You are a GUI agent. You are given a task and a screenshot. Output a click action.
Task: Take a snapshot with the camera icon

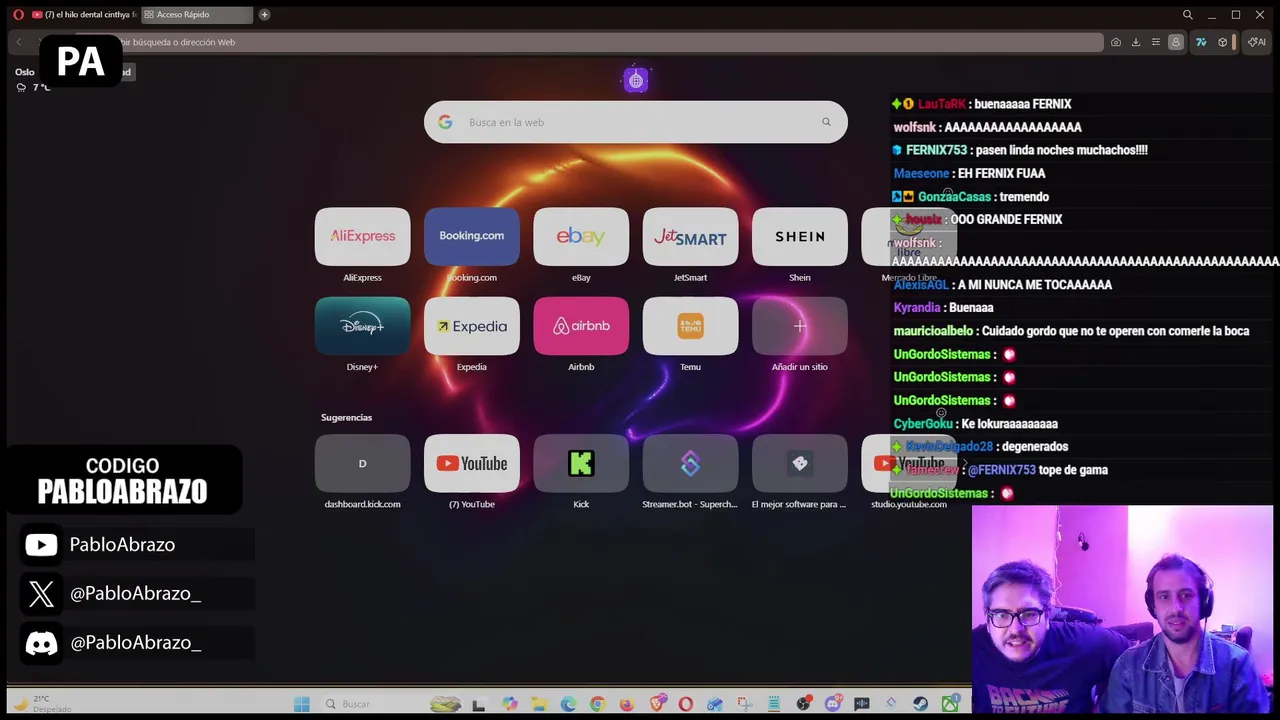pyautogui.click(x=1116, y=42)
